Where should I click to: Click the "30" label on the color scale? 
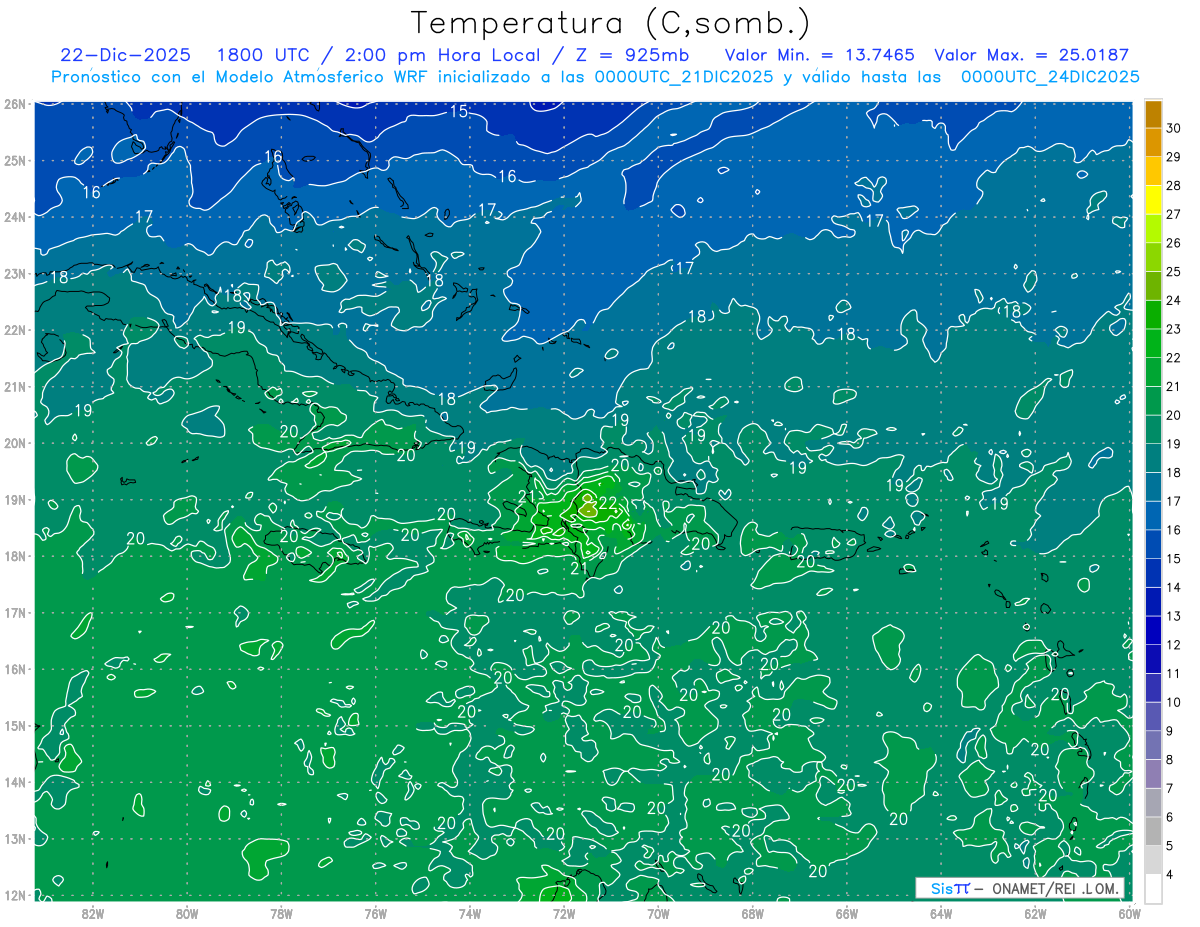(x=1173, y=128)
